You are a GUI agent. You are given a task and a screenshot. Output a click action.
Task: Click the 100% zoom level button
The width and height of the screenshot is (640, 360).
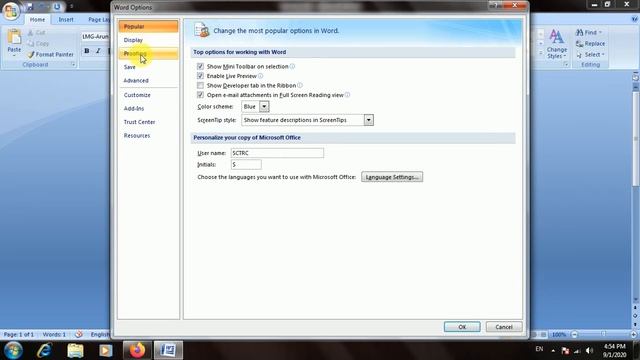pyautogui.click(x=559, y=335)
